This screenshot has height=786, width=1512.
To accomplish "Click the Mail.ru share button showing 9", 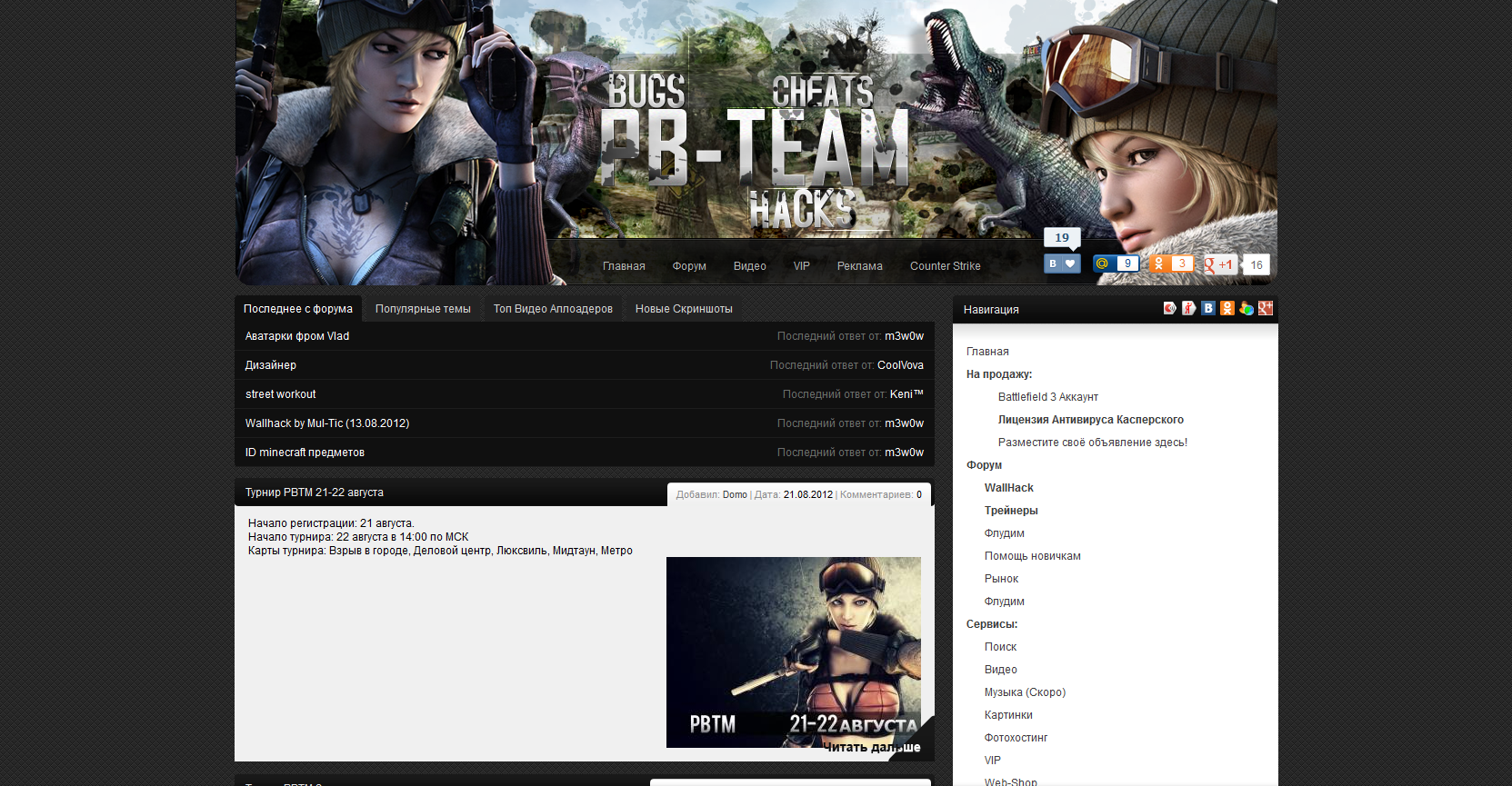I will tap(1116, 264).
